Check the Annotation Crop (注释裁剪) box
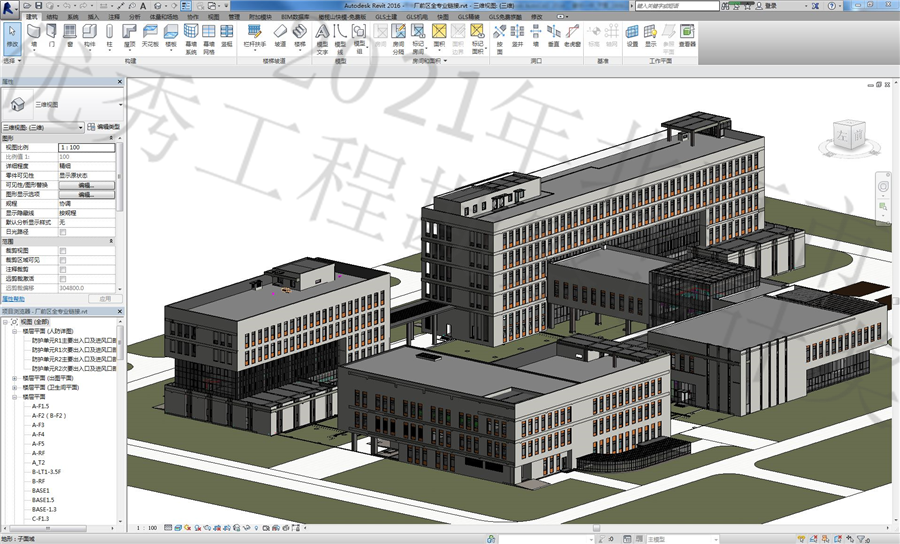900x544 pixels. click(x=64, y=269)
